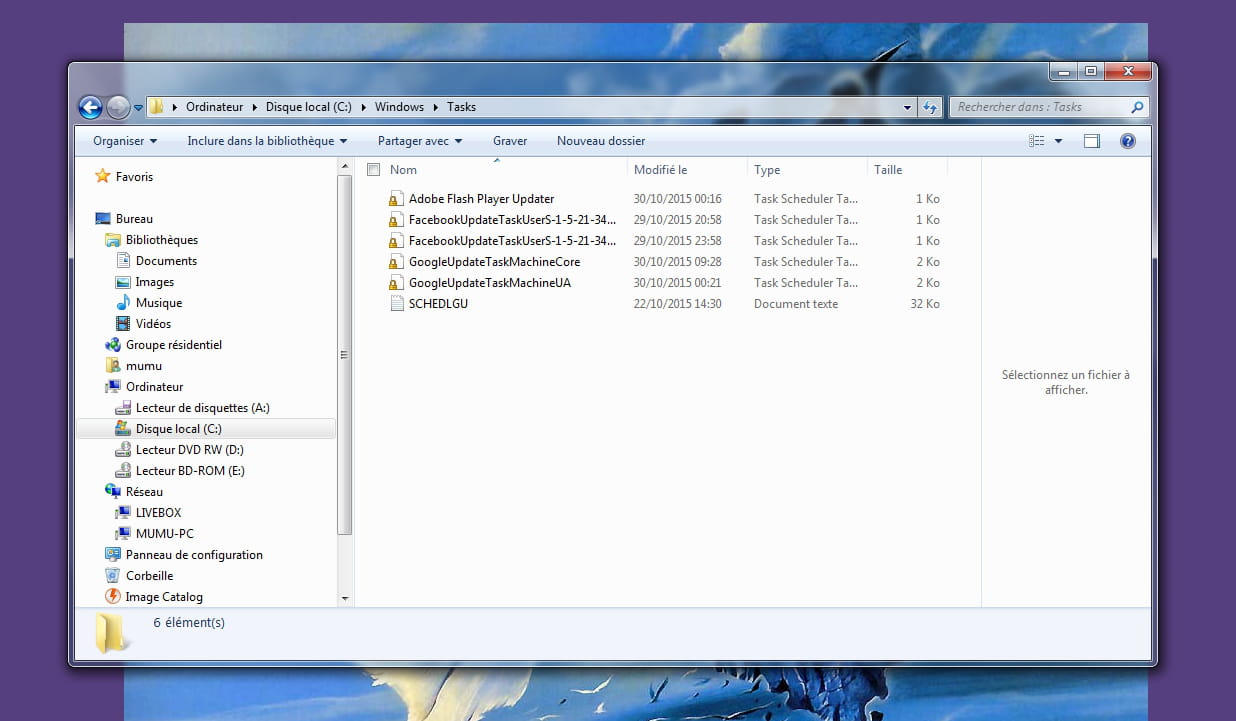Image resolution: width=1236 pixels, height=721 pixels.
Task: Tick the select-all checkbox in header
Action: pos(373,170)
